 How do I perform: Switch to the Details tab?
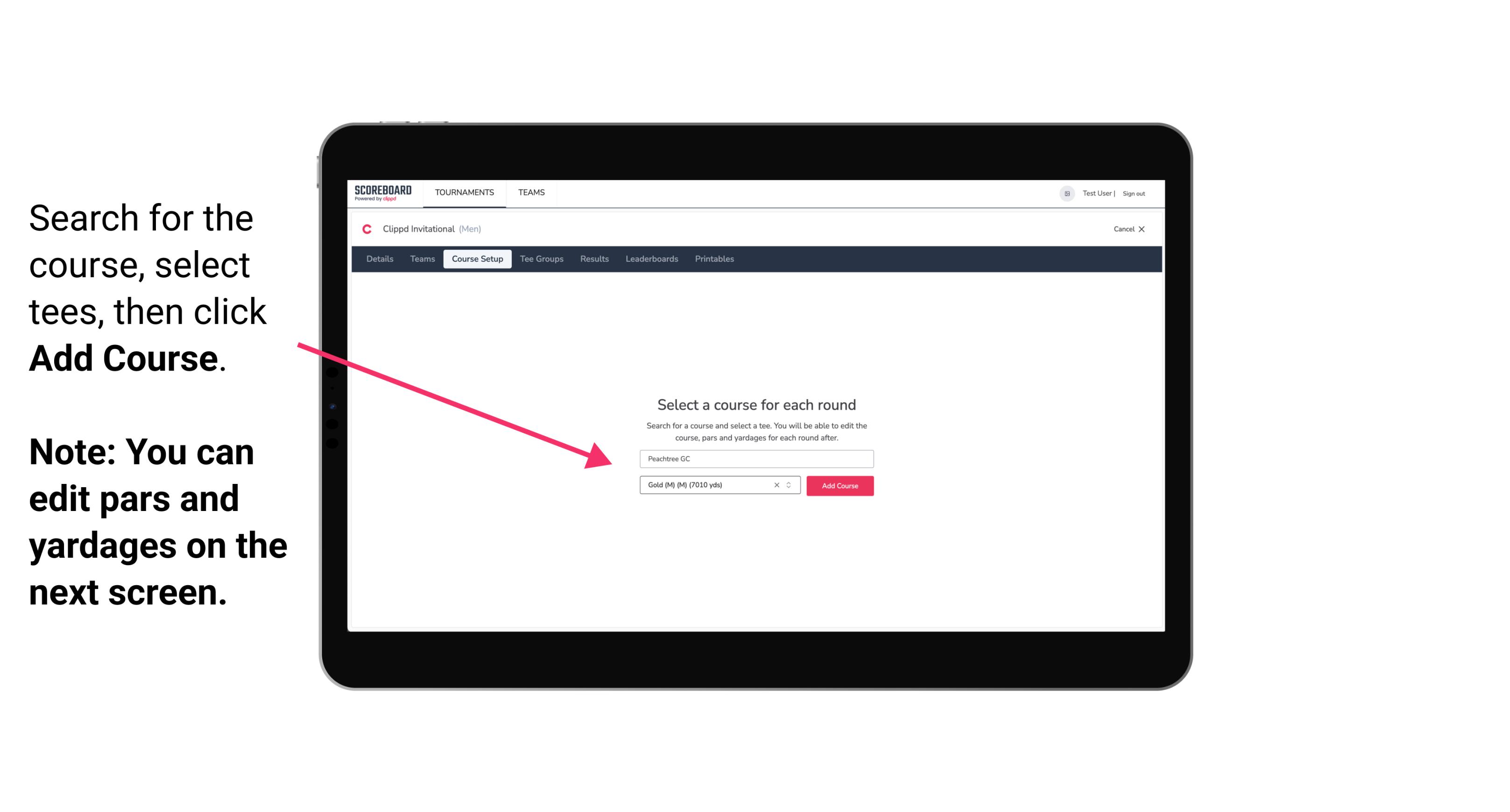click(x=379, y=259)
